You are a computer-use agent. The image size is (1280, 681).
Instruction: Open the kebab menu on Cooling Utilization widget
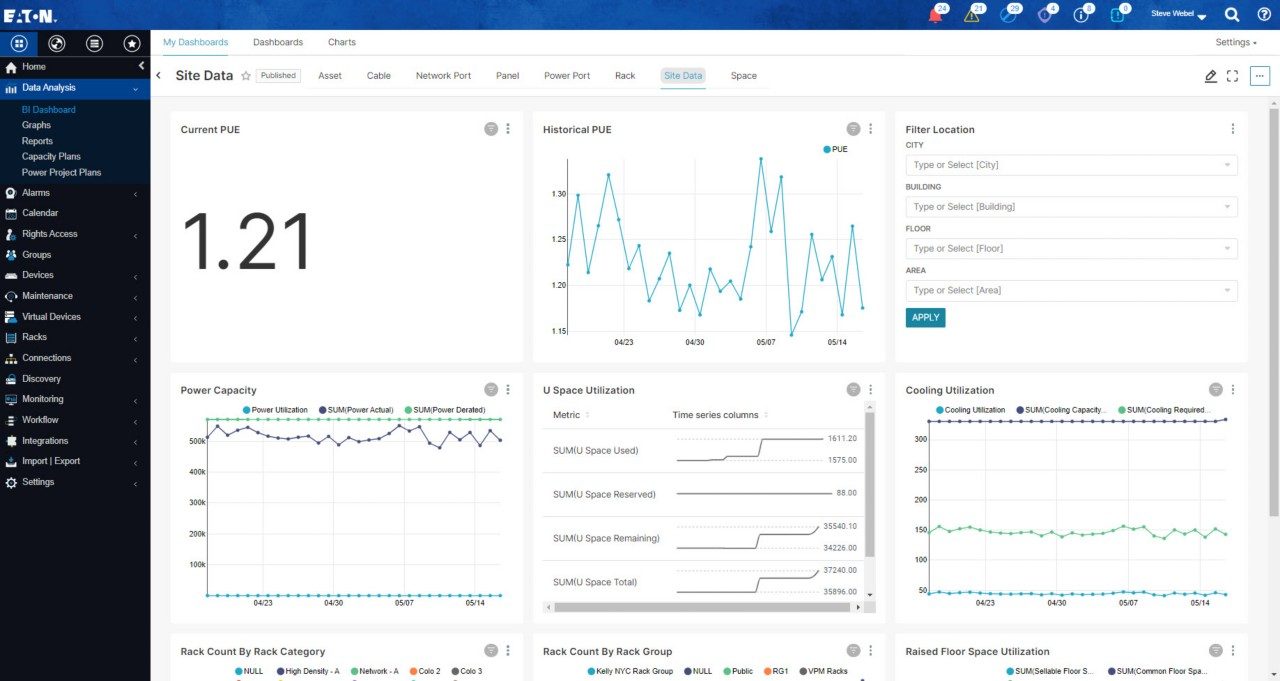pyautogui.click(x=1232, y=389)
